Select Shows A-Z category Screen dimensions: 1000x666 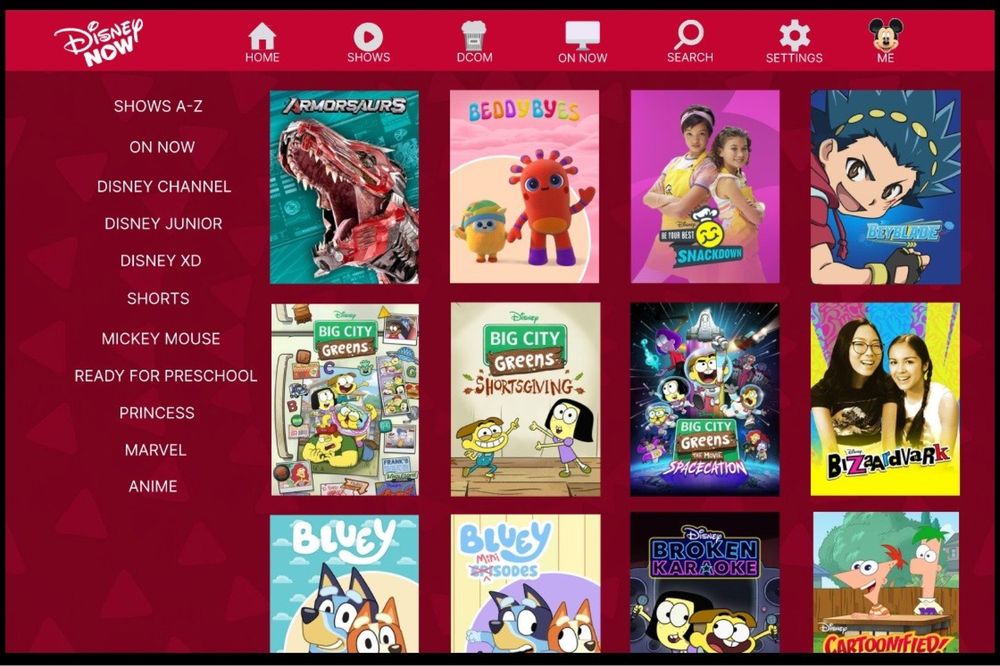158,106
